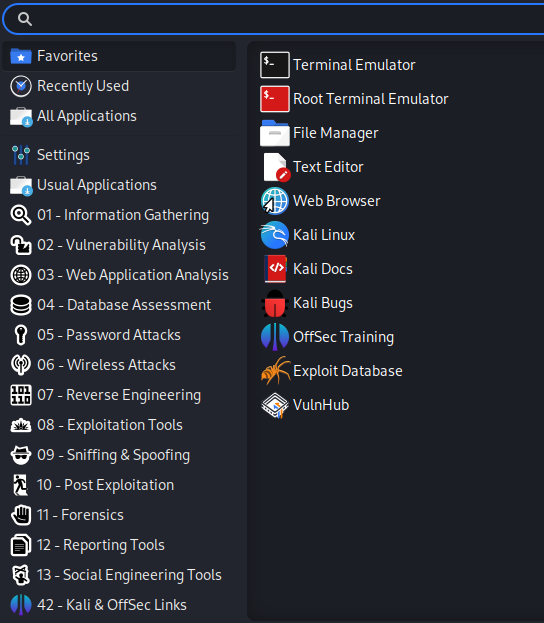Click the VulnHub text label
This screenshot has height=623, width=544.
[x=321, y=405]
